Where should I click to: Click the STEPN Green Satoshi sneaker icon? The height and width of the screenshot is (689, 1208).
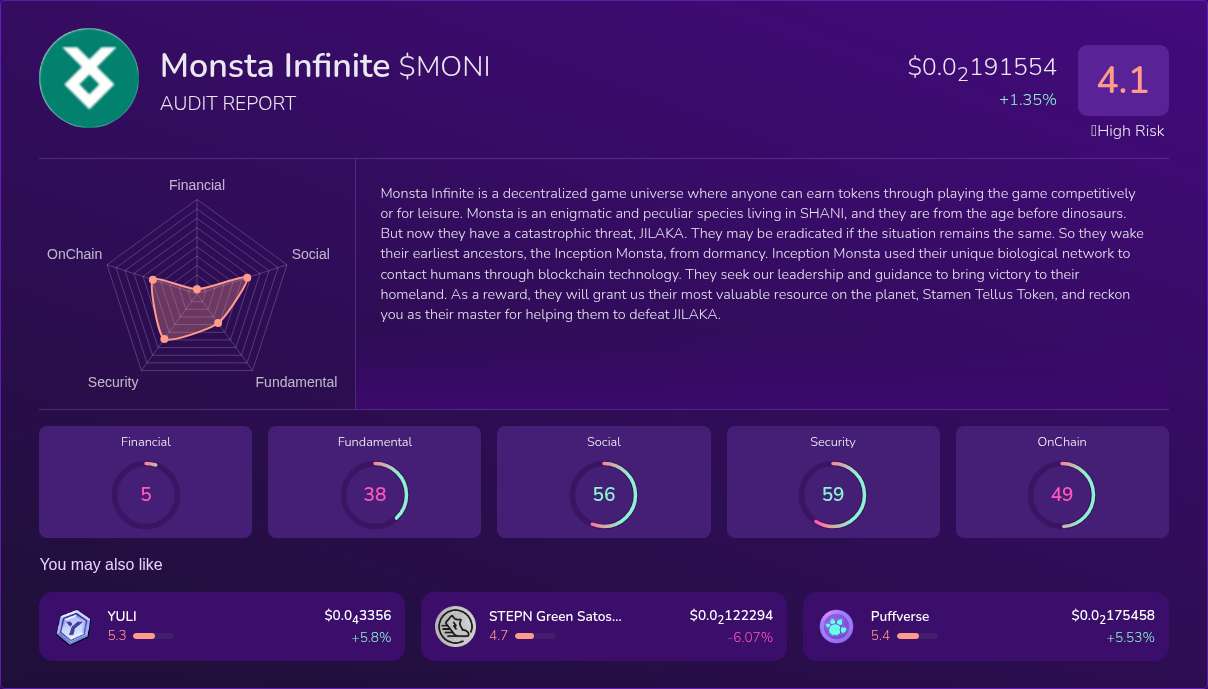455,626
